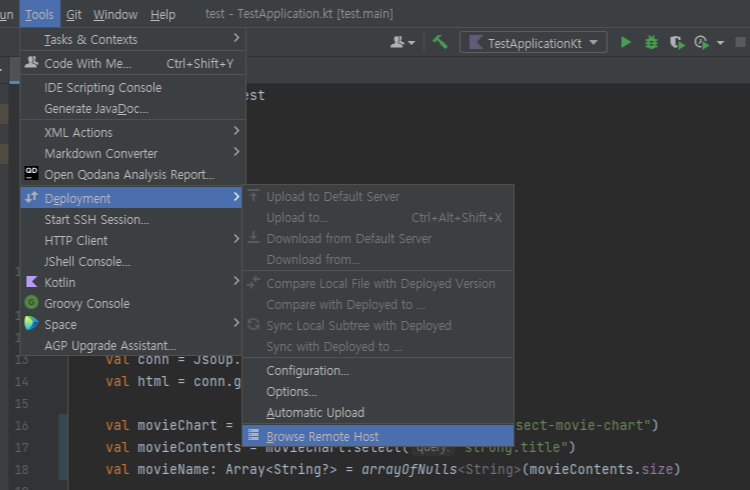
Task: Click line number 14 in the gutter
Action: point(22,381)
